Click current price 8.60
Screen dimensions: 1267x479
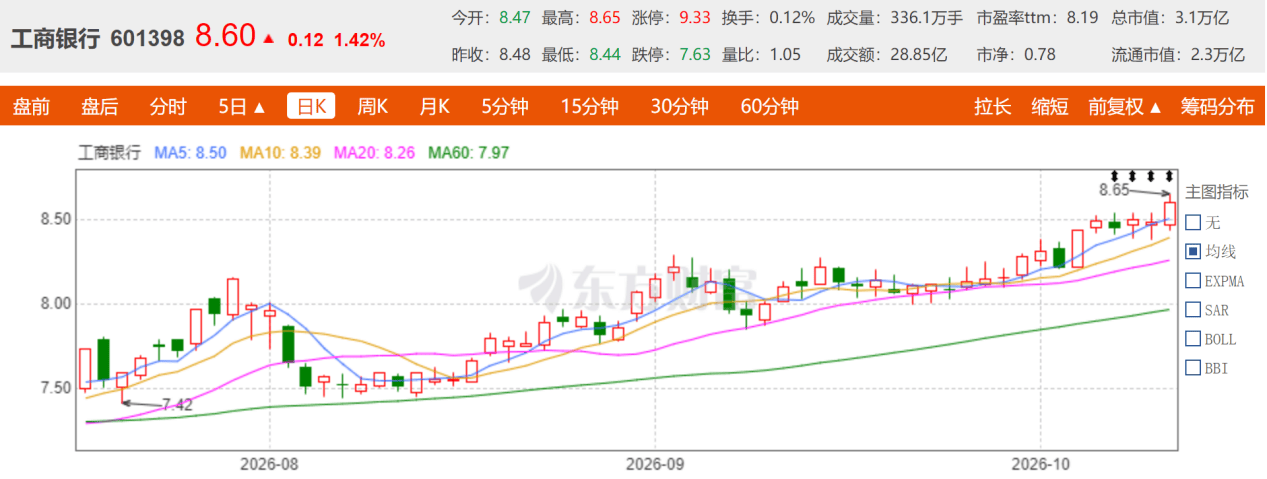point(225,36)
